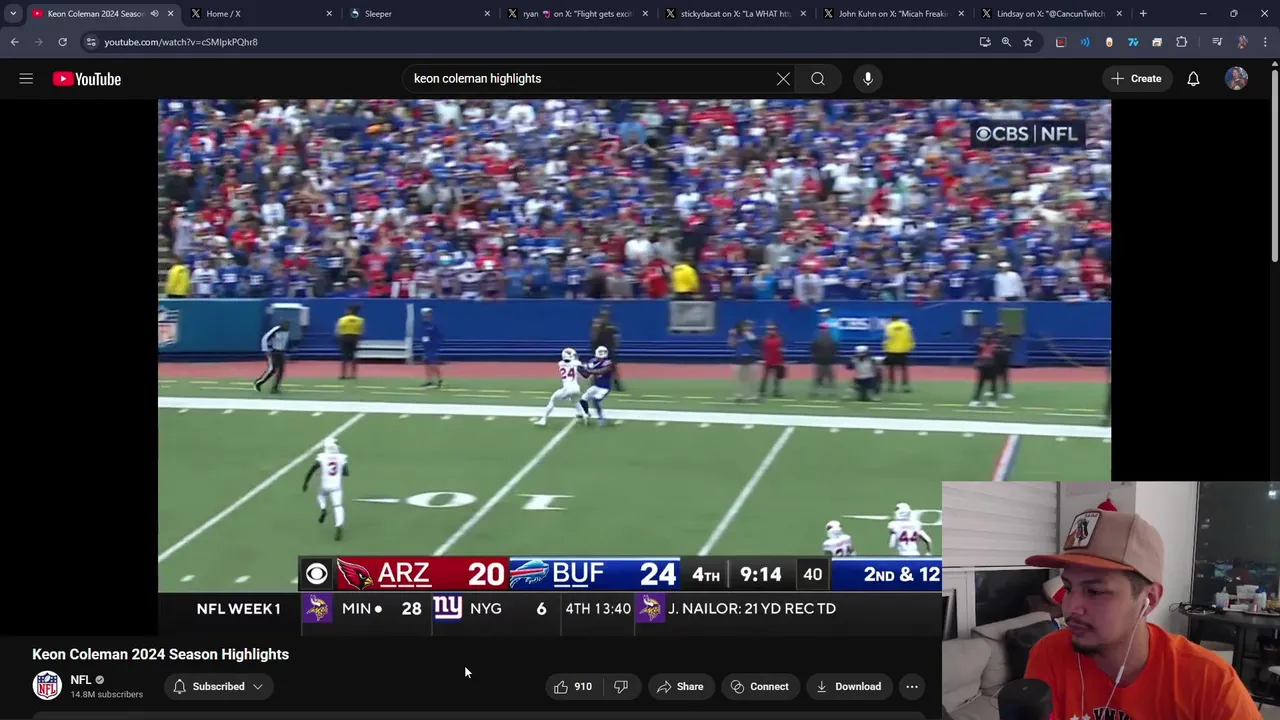Open the YouTube hamburger guide menu

26,79
